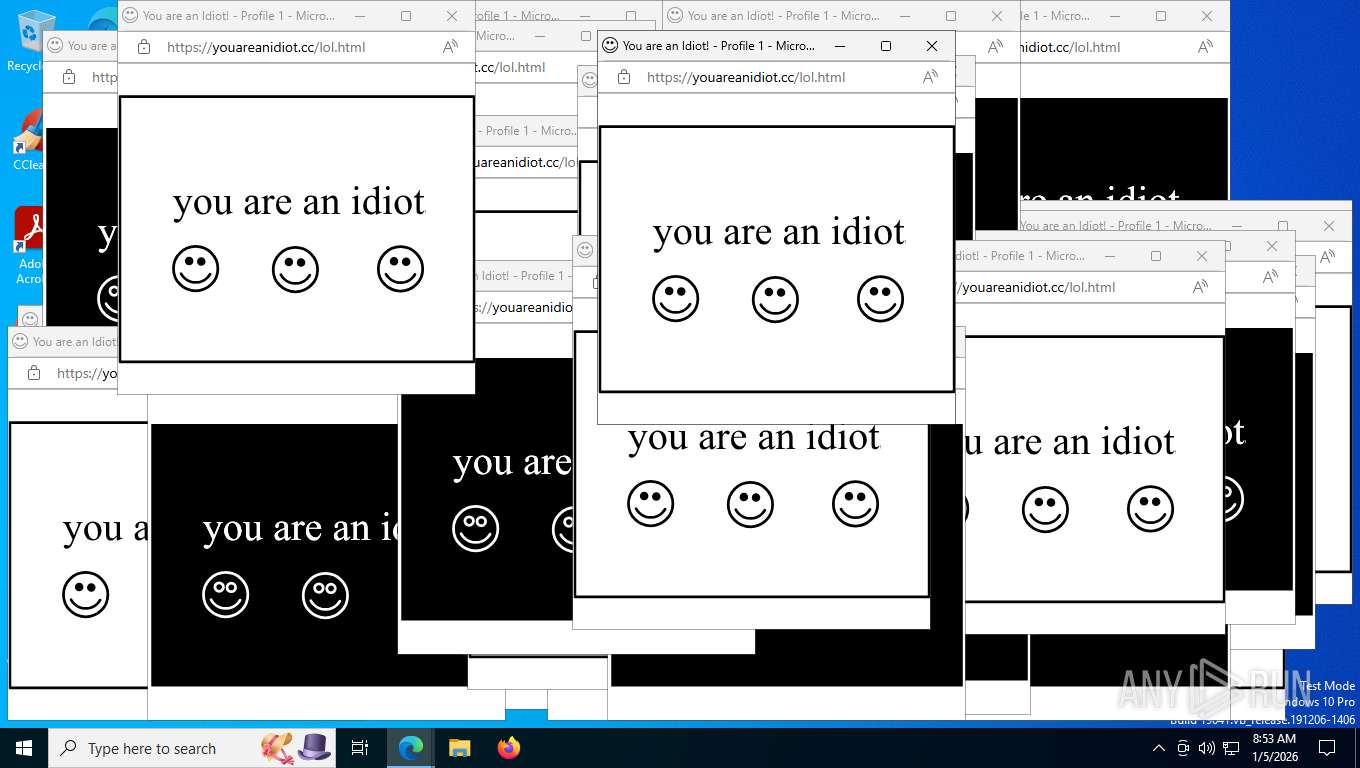Viewport: 1360px width, 768px height.
Task: Click middle smiley in inactive window with full https URL
Action: tap(295, 269)
